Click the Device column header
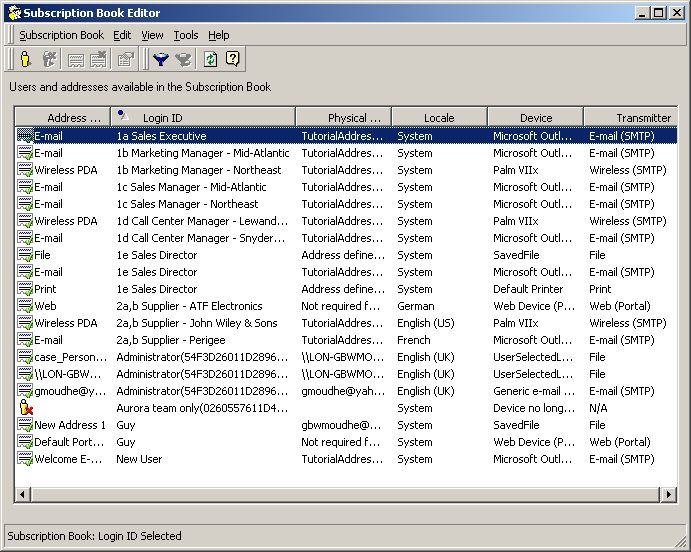Viewport: 691px width, 552px height. coord(535,118)
